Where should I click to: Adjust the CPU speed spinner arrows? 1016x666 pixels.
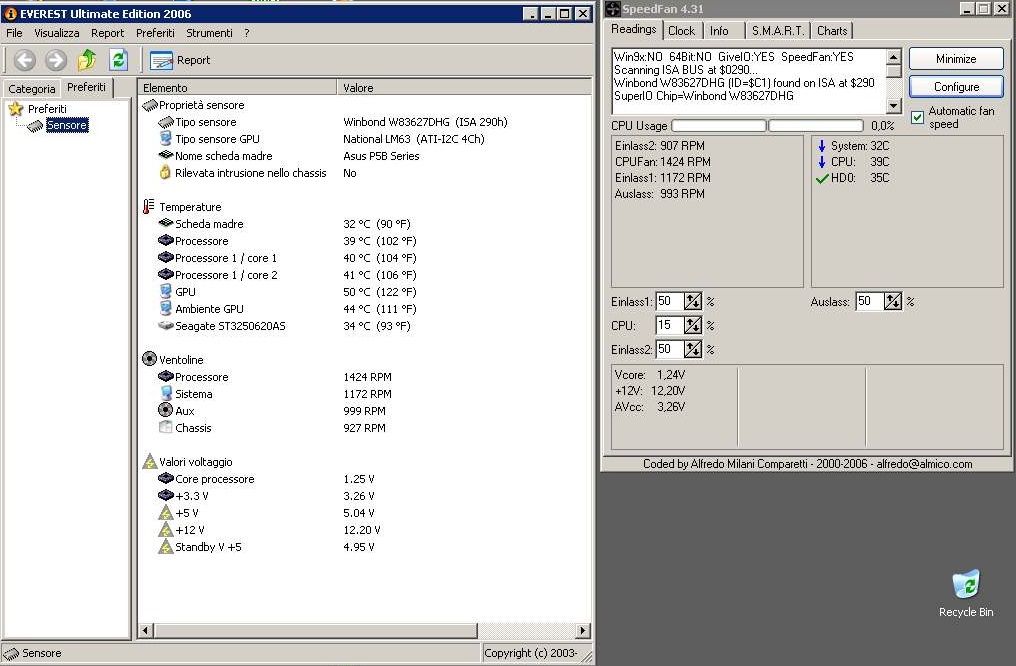coord(693,325)
